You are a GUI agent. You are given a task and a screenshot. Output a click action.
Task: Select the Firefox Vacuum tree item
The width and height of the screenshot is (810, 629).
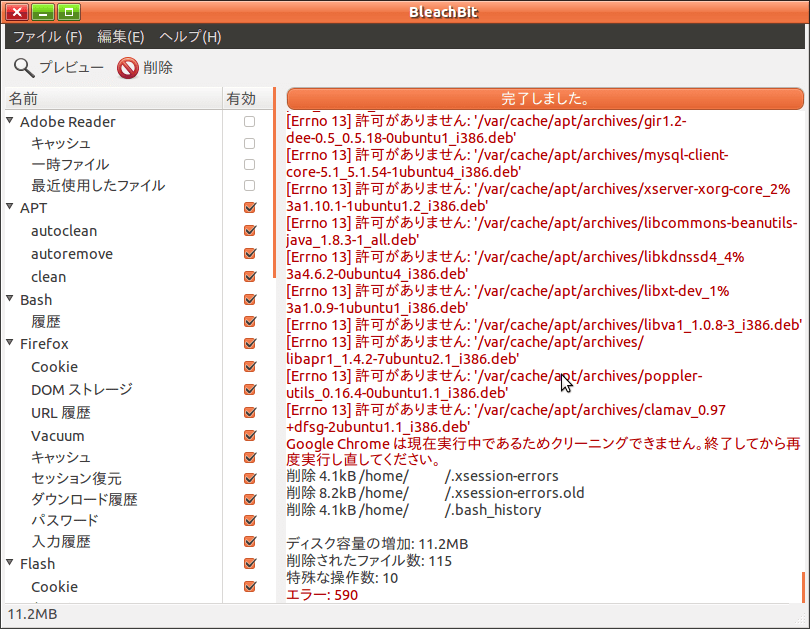point(58,436)
